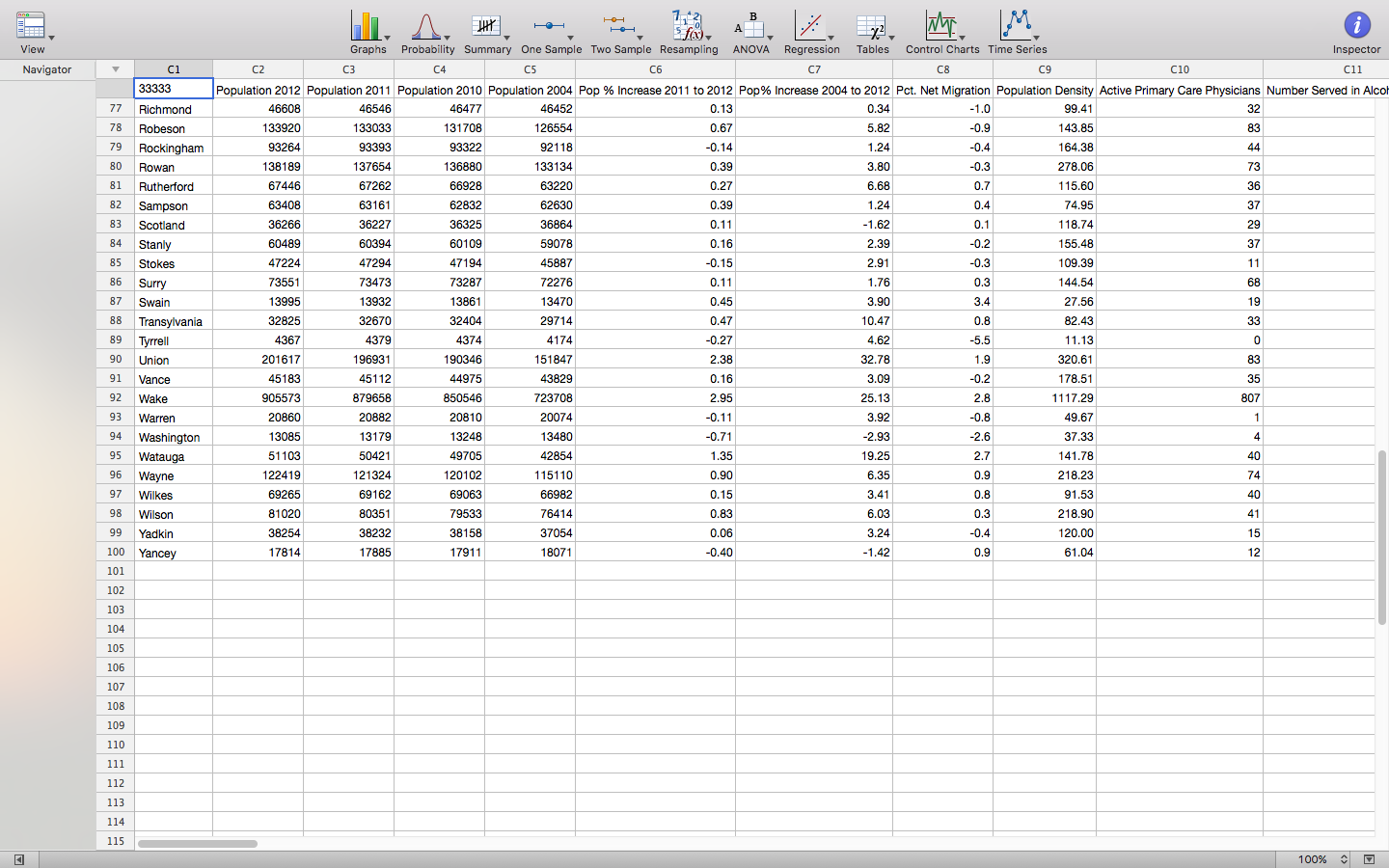Open the Tables chi-square tool

coord(872,32)
